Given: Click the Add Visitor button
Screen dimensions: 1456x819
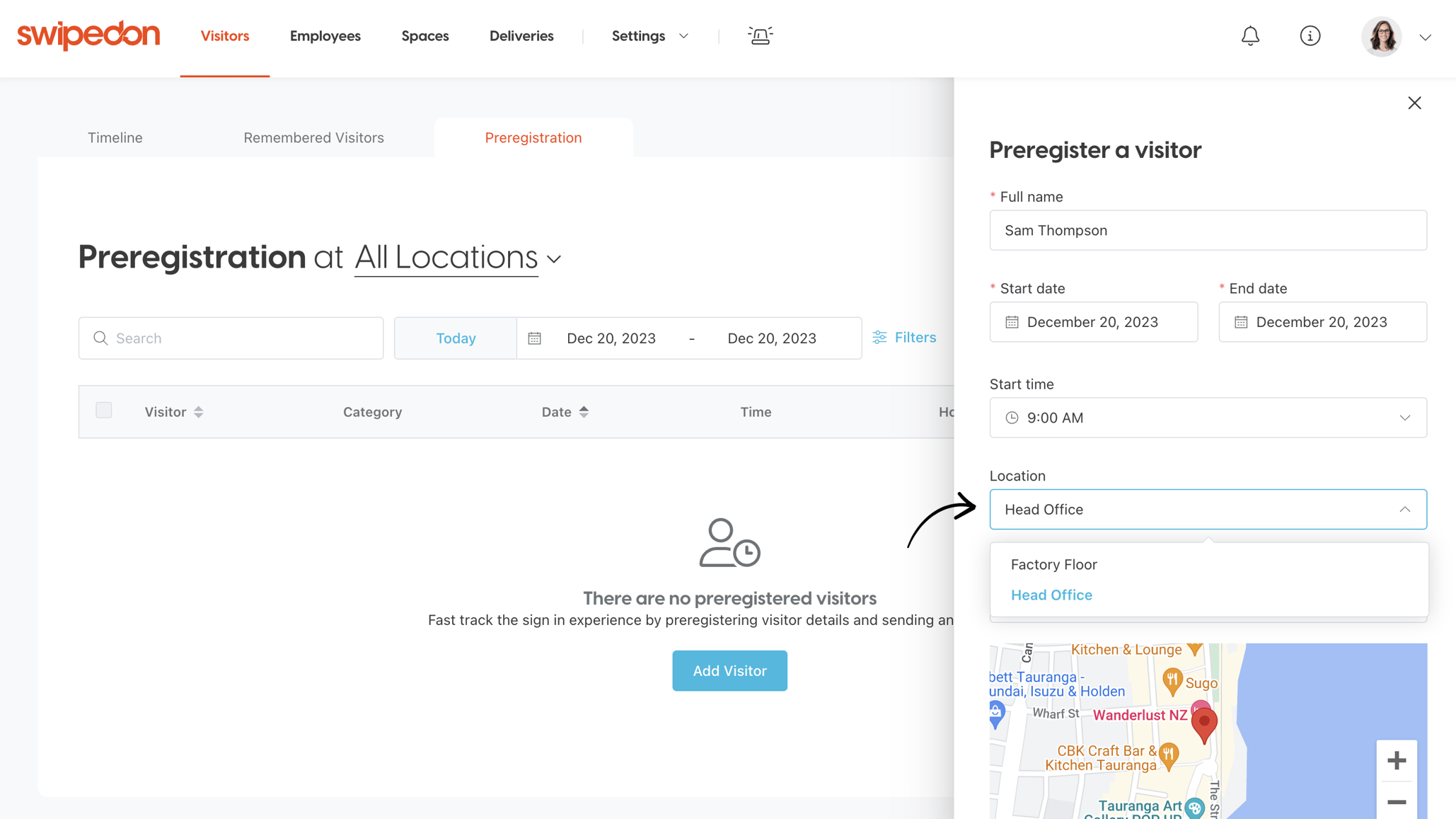Looking at the screenshot, I should (729, 670).
